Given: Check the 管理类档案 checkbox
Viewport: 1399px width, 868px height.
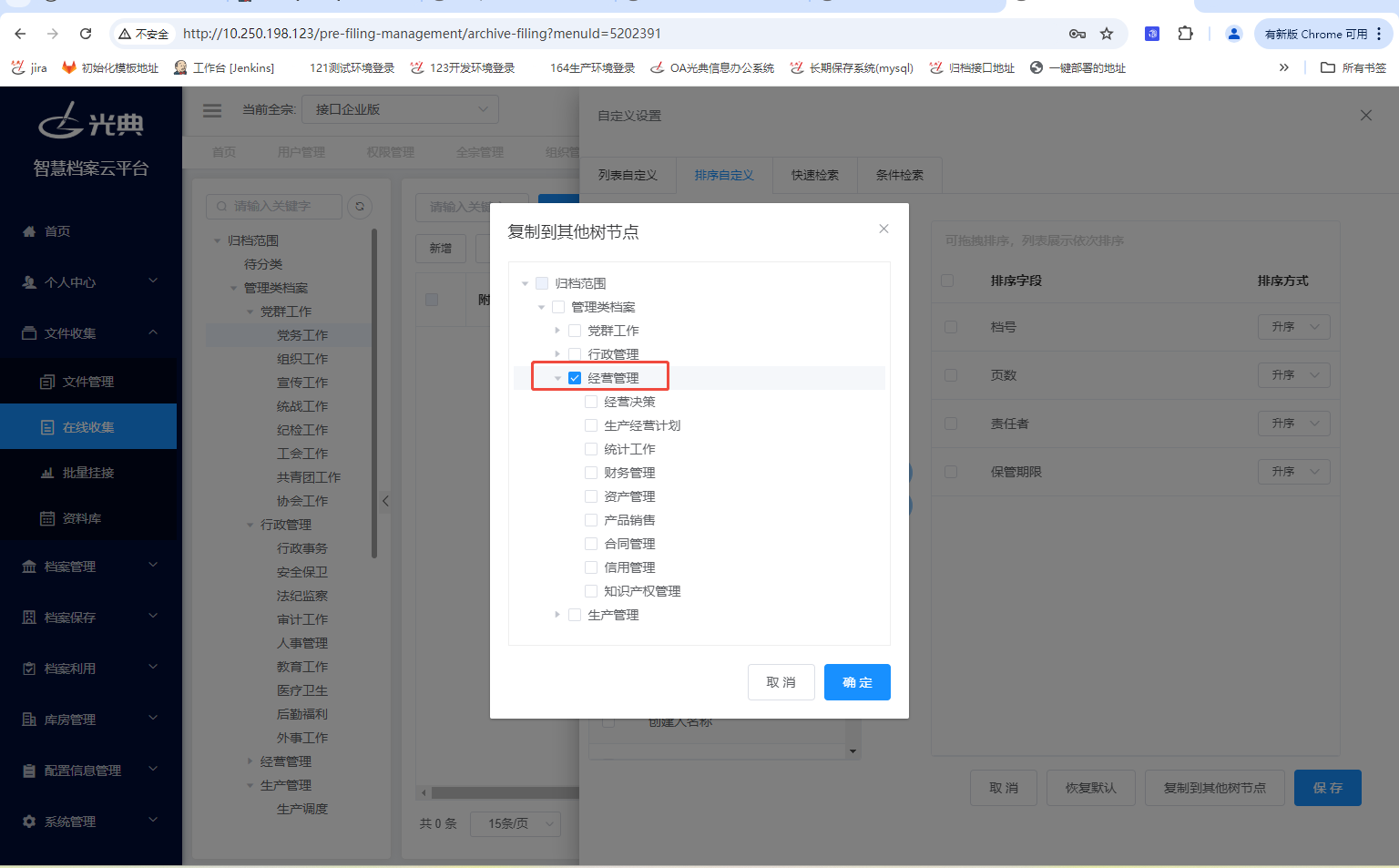Looking at the screenshot, I should [x=558, y=307].
